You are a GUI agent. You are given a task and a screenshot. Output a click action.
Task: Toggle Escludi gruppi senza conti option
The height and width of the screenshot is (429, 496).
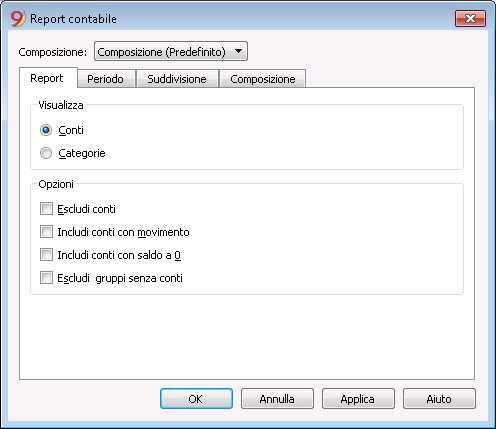tap(46, 278)
